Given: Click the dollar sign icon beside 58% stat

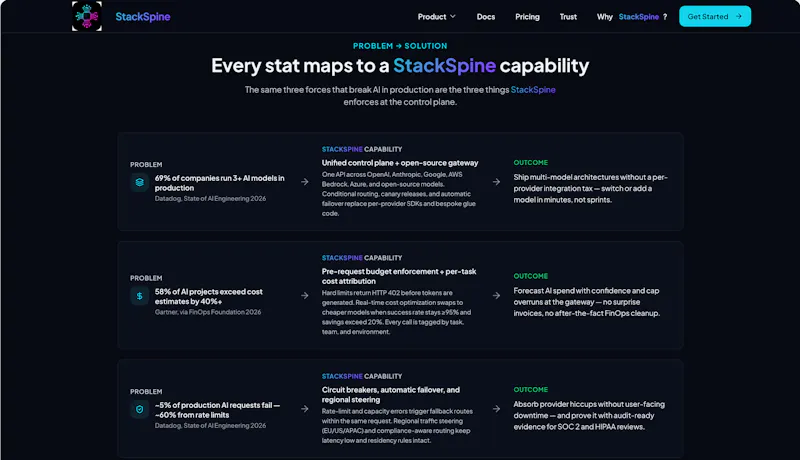Looking at the screenshot, I should pos(139,296).
